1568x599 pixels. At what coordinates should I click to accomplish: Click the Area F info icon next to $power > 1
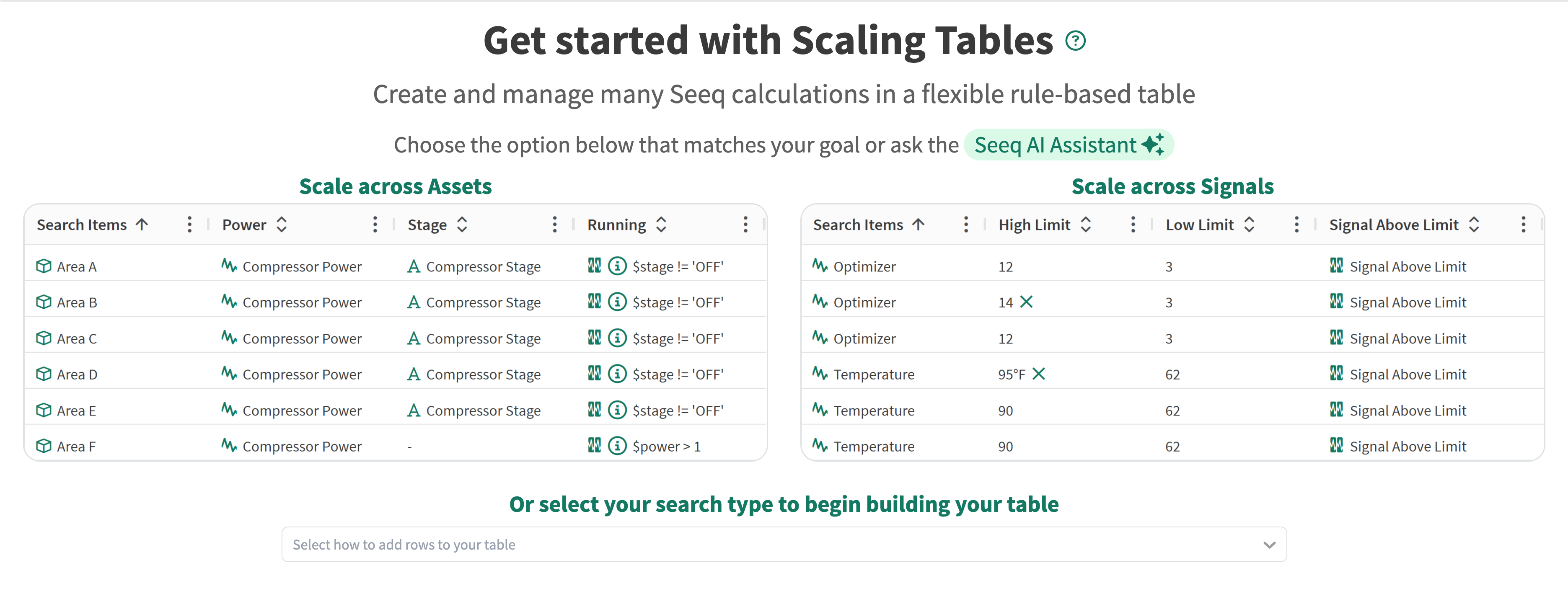(x=617, y=446)
